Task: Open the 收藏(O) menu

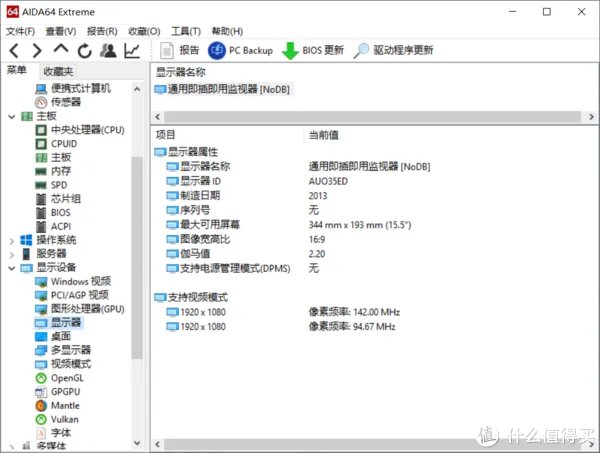Action: [x=144, y=31]
